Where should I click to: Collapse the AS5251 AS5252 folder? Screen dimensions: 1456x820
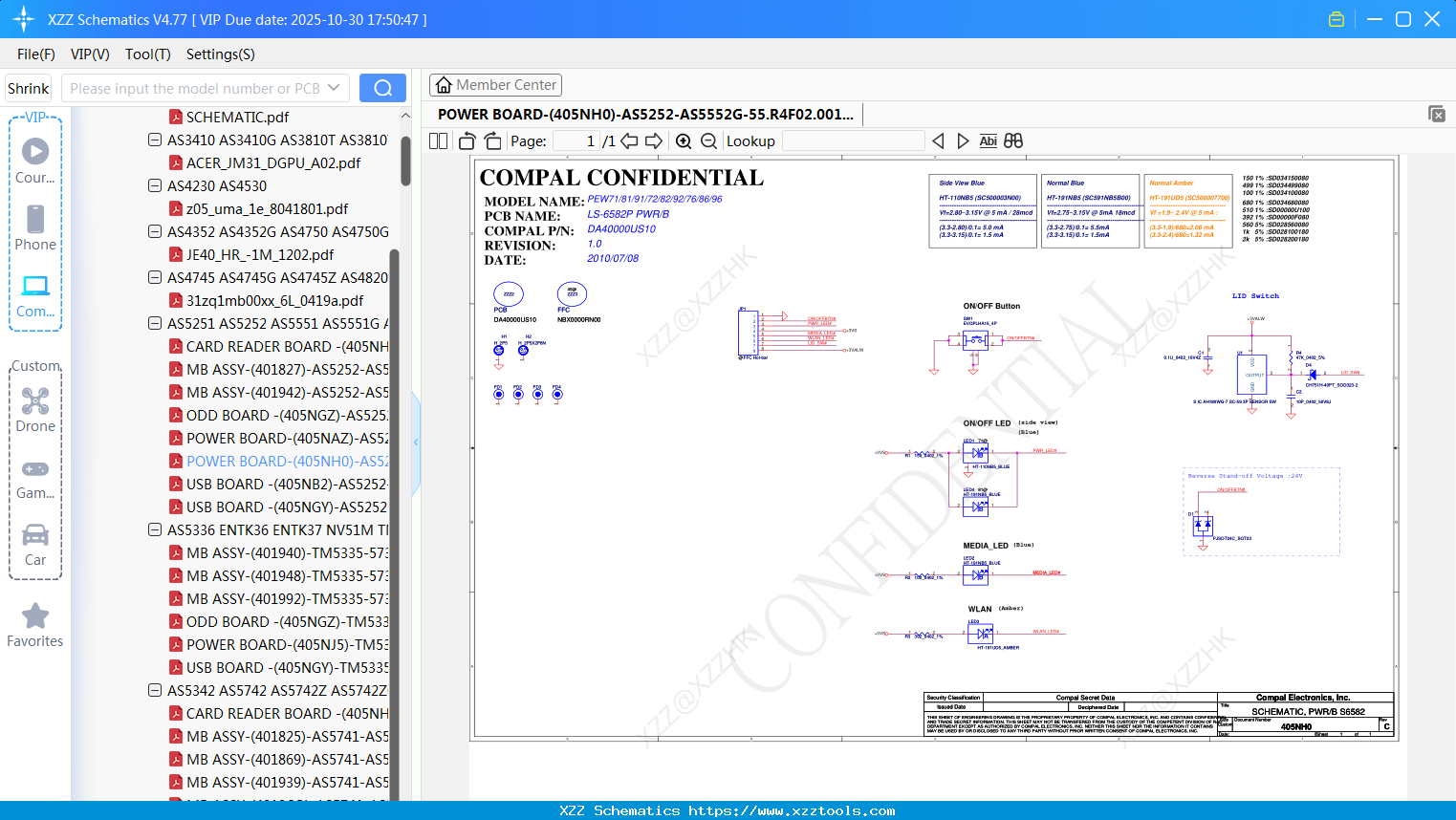pyautogui.click(x=155, y=323)
